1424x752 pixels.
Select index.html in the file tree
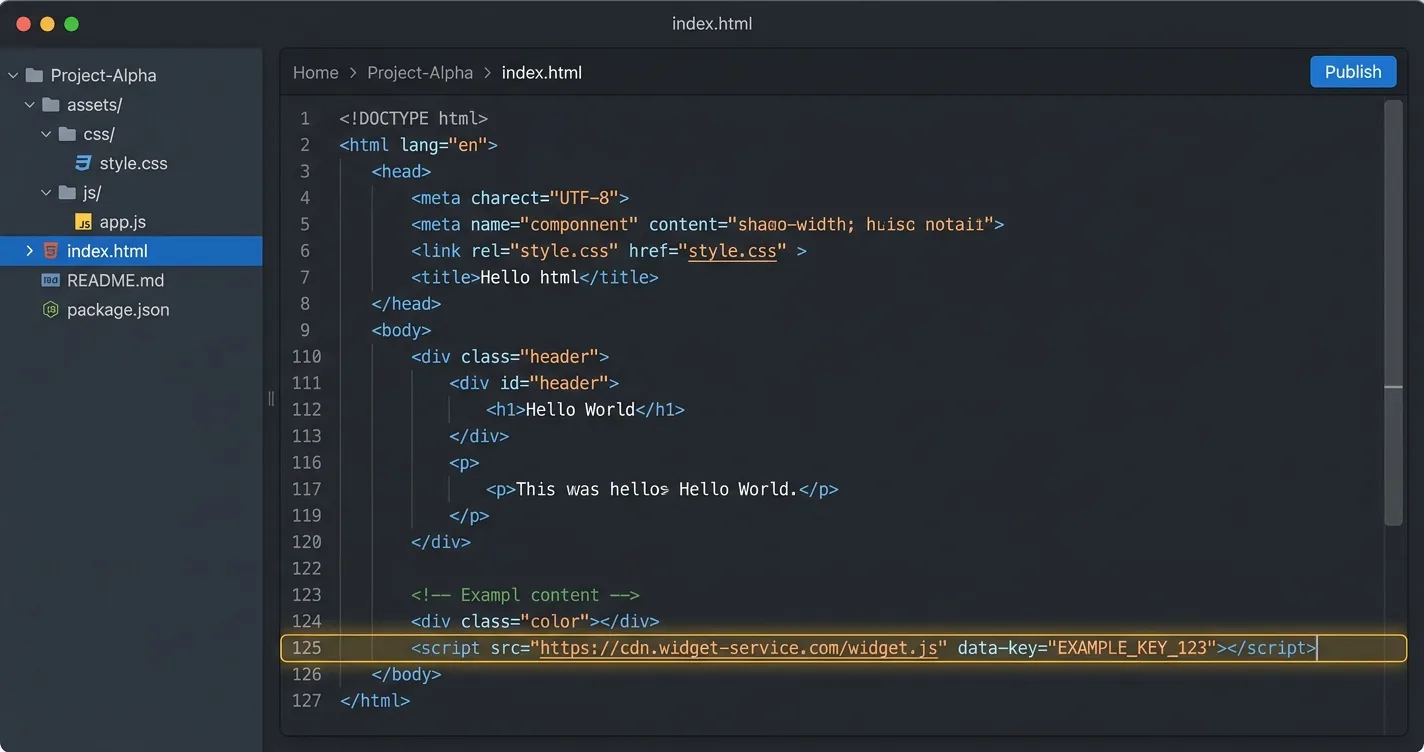click(x=107, y=251)
